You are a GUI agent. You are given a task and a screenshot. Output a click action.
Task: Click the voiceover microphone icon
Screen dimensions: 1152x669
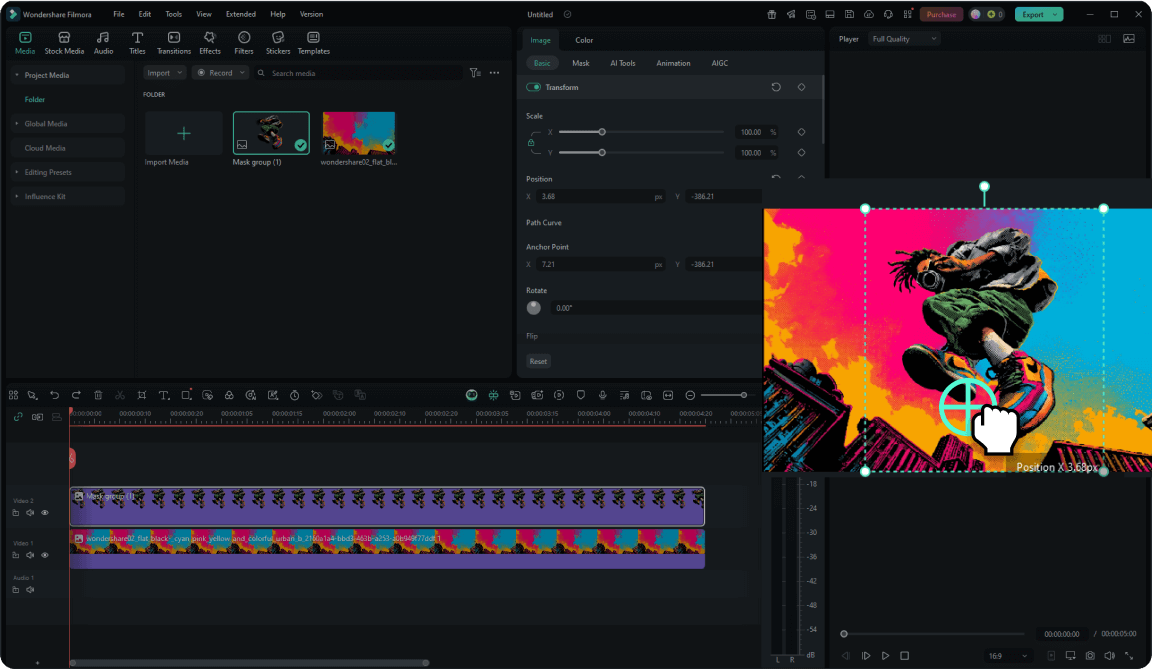[602, 395]
